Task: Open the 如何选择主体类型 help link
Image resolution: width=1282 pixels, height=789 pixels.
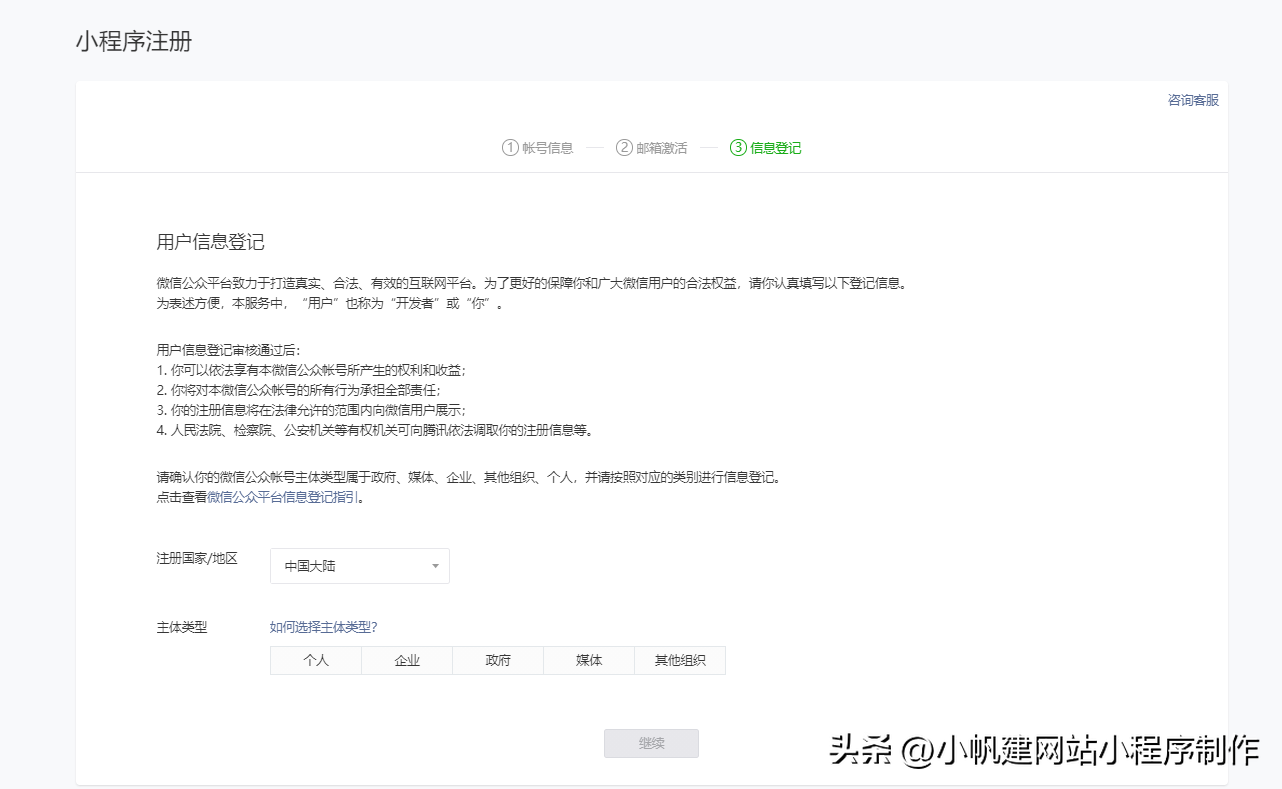Action: (x=324, y=626)
